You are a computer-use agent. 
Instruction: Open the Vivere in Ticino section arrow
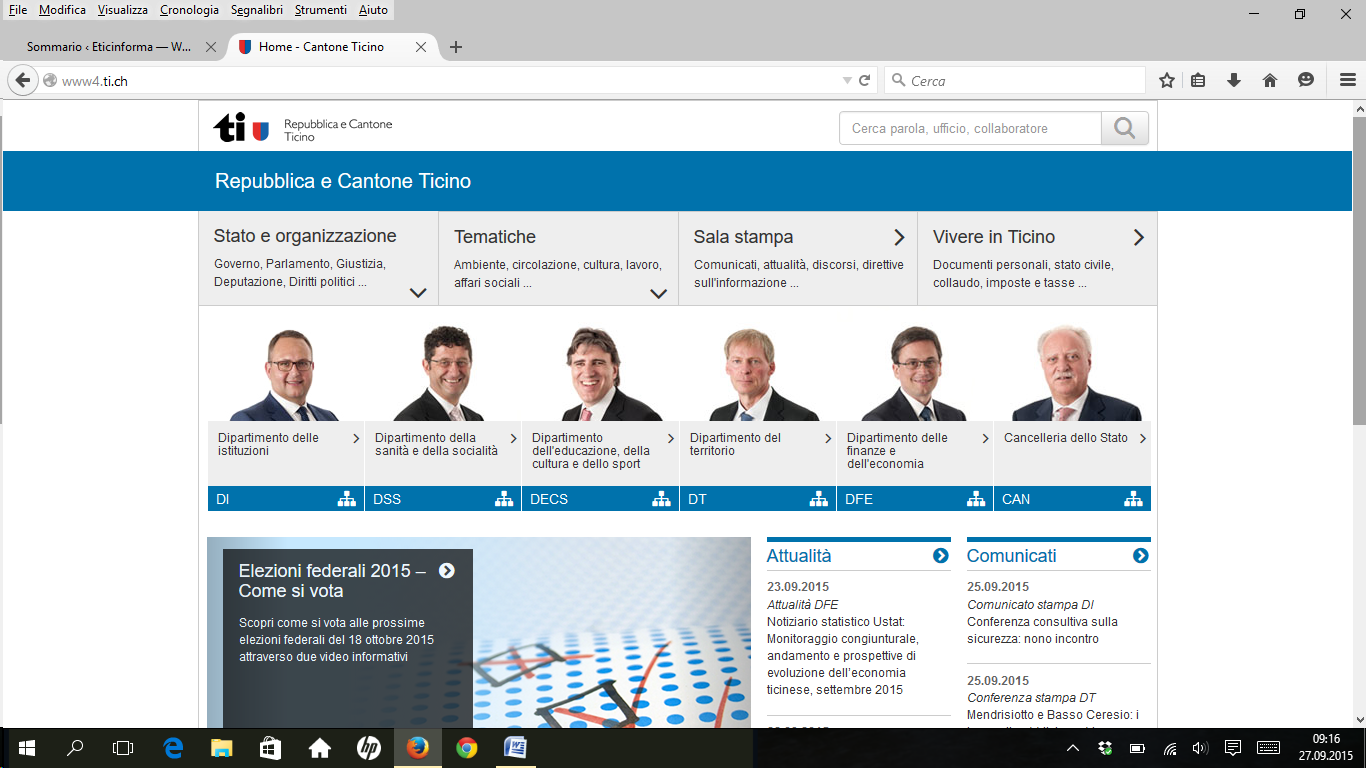1138,237
